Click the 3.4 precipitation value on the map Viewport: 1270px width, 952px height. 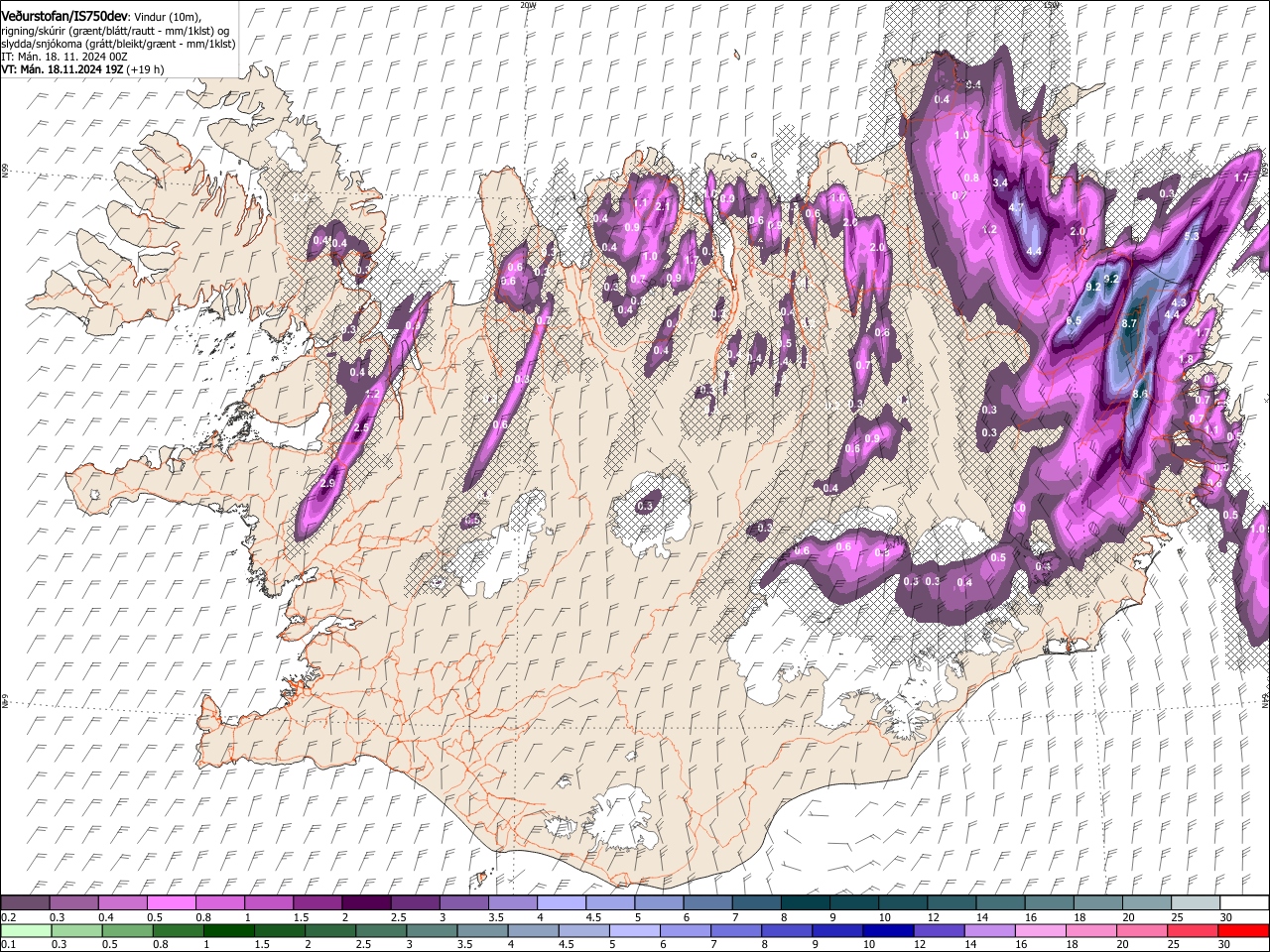click(x=1000, y=182)
